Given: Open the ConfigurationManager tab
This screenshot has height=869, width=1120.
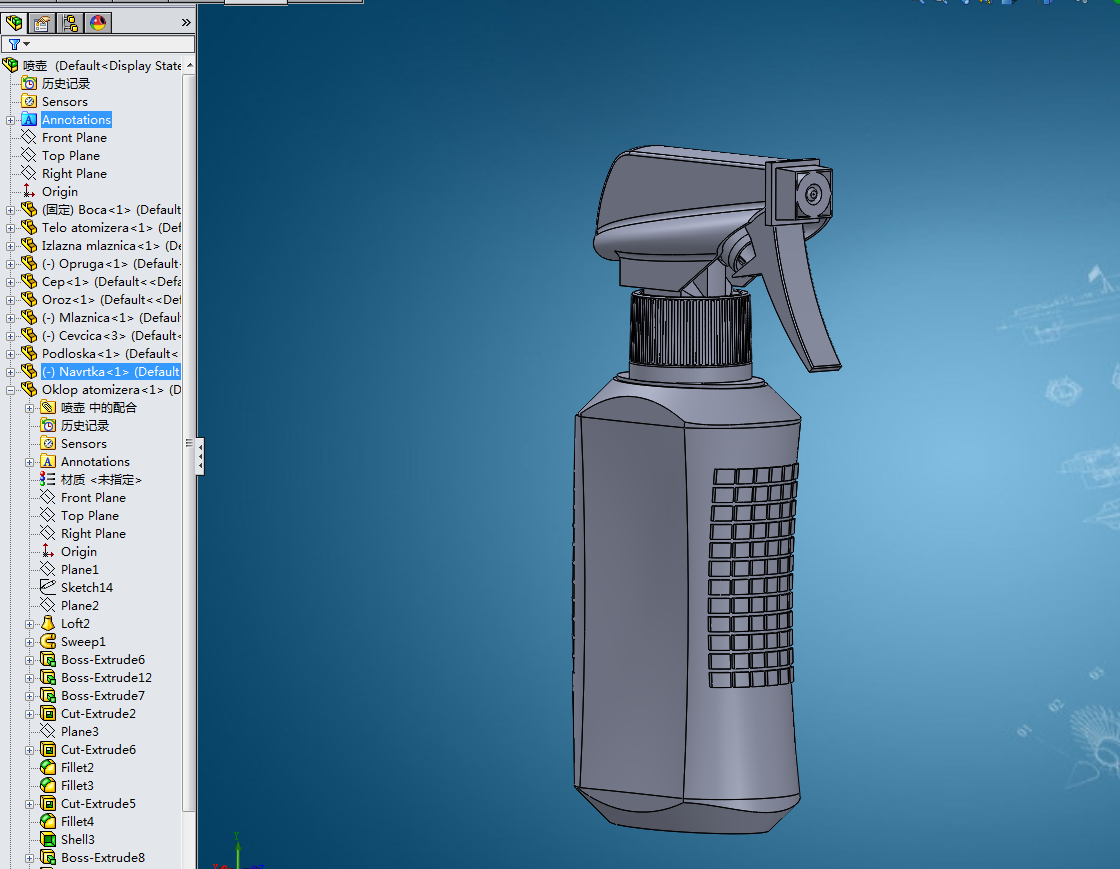Looking at the screenshot, I should tap(69, 22).
